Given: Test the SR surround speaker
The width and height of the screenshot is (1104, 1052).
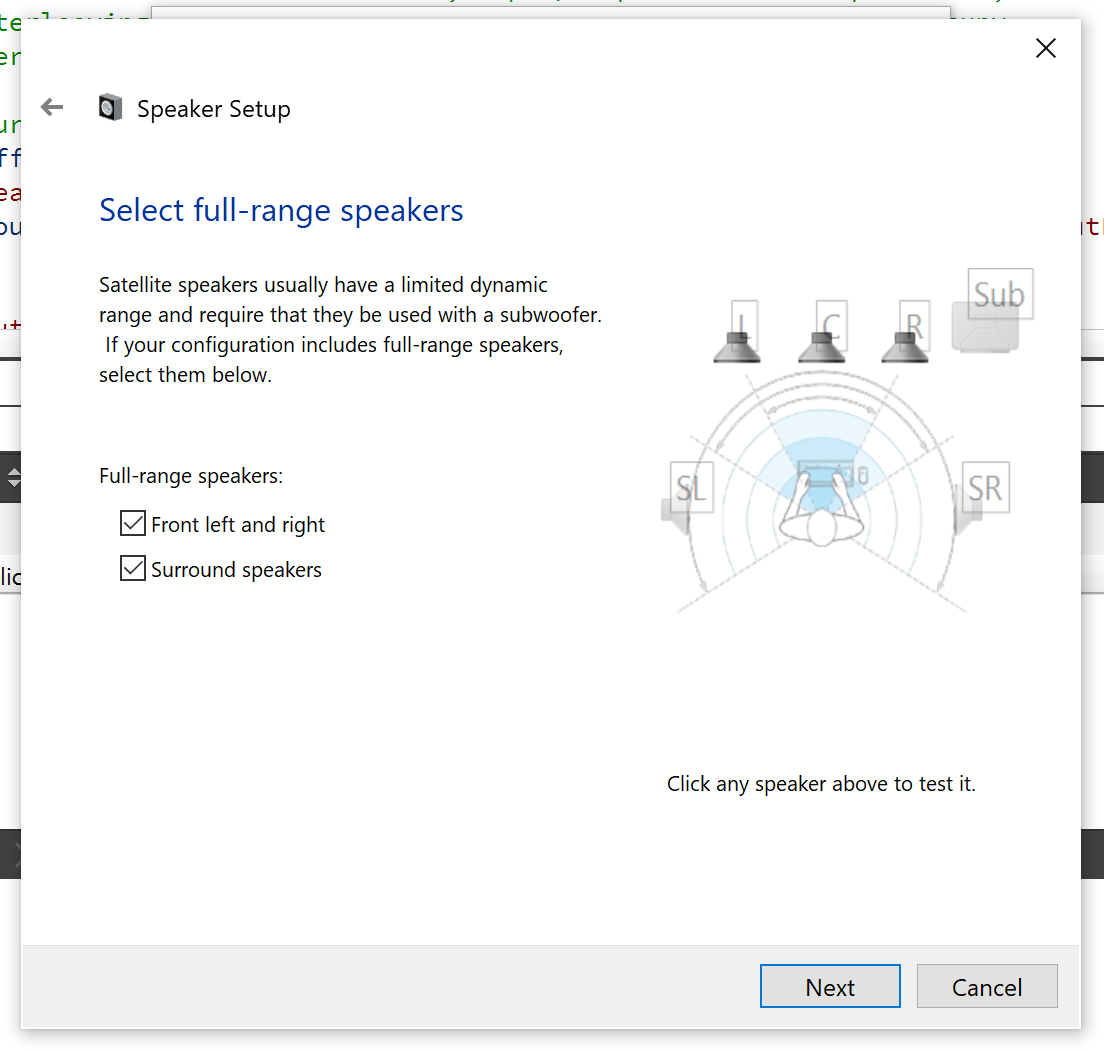Looking at the screenshot, I should (x=985, y=488).
